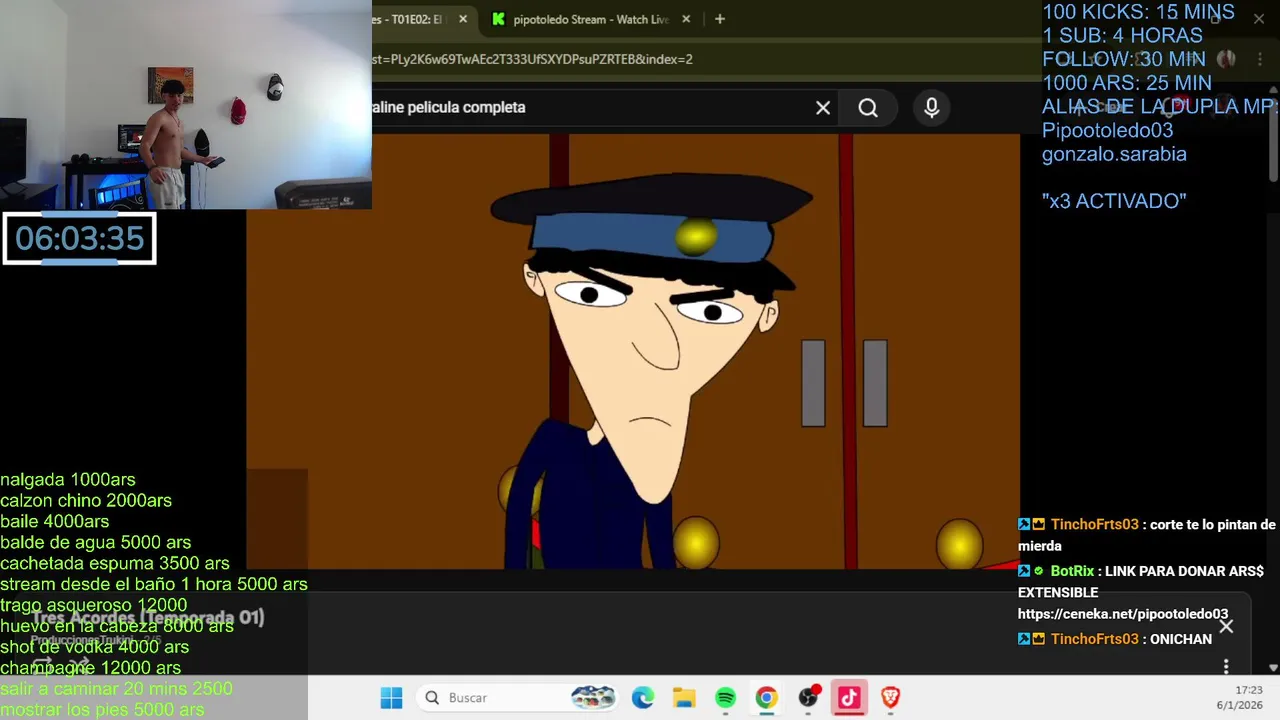Open the TikTok app in the taskbar
This screenshot has height=720, width=1280.
pos(849,698)
